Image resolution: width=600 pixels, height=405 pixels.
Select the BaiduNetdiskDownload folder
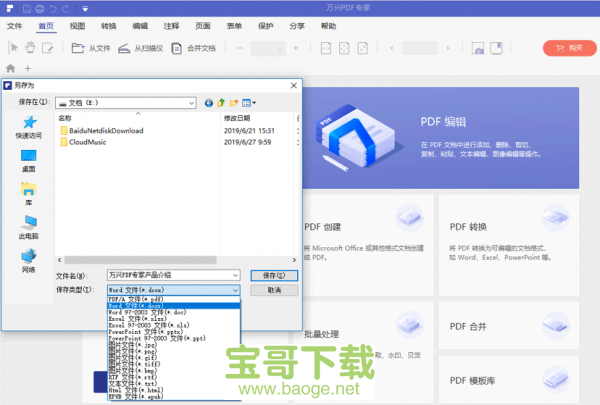point(102,131)
